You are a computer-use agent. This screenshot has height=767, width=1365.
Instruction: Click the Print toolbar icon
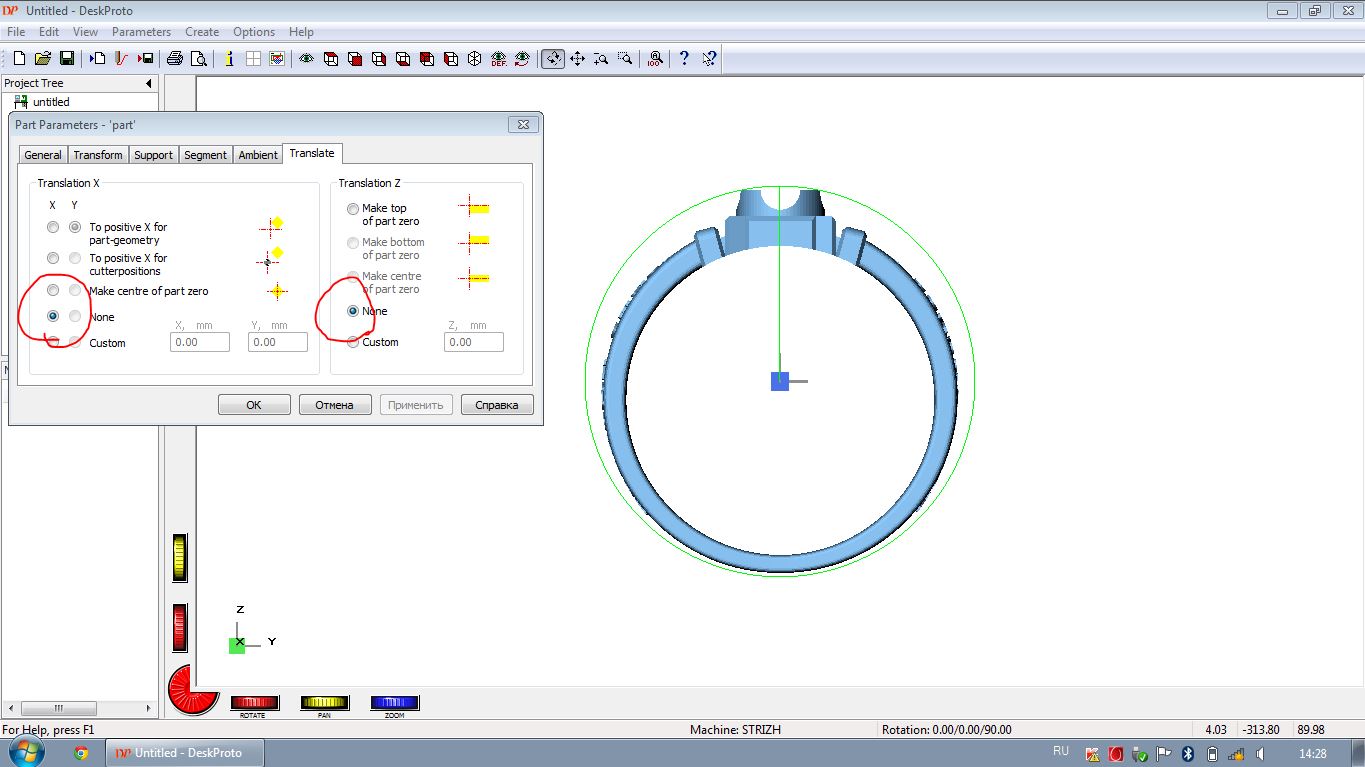tap(175, 59)
